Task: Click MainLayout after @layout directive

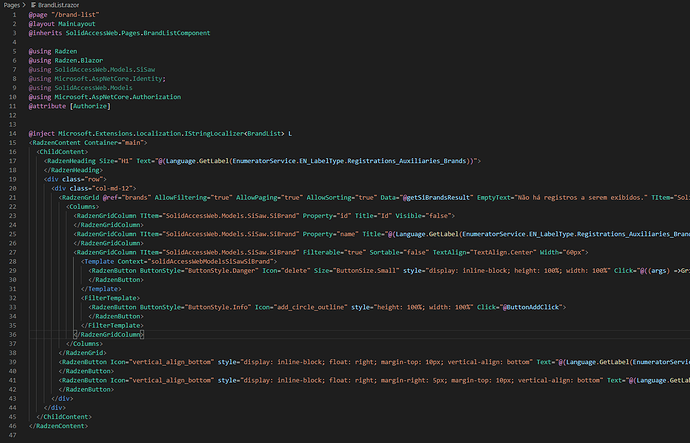Action: pyautogui.click(x=77, y=24)
